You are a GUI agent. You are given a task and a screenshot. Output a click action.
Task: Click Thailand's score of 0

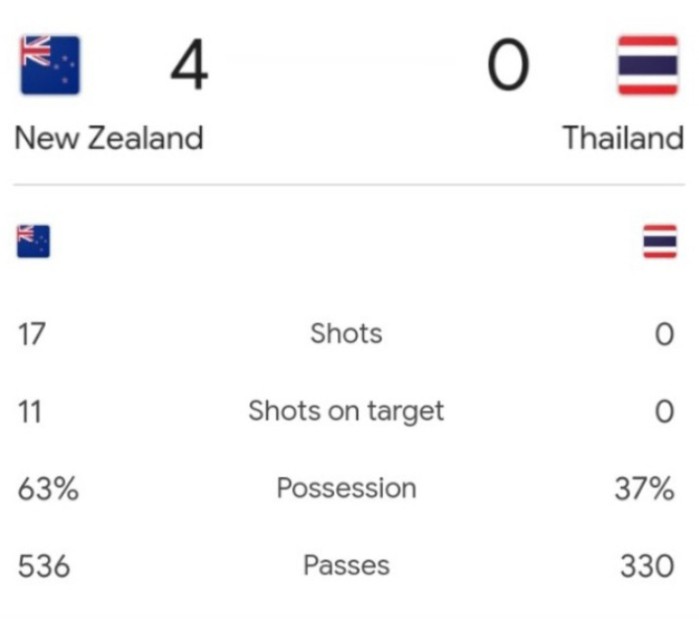point(508,65)
